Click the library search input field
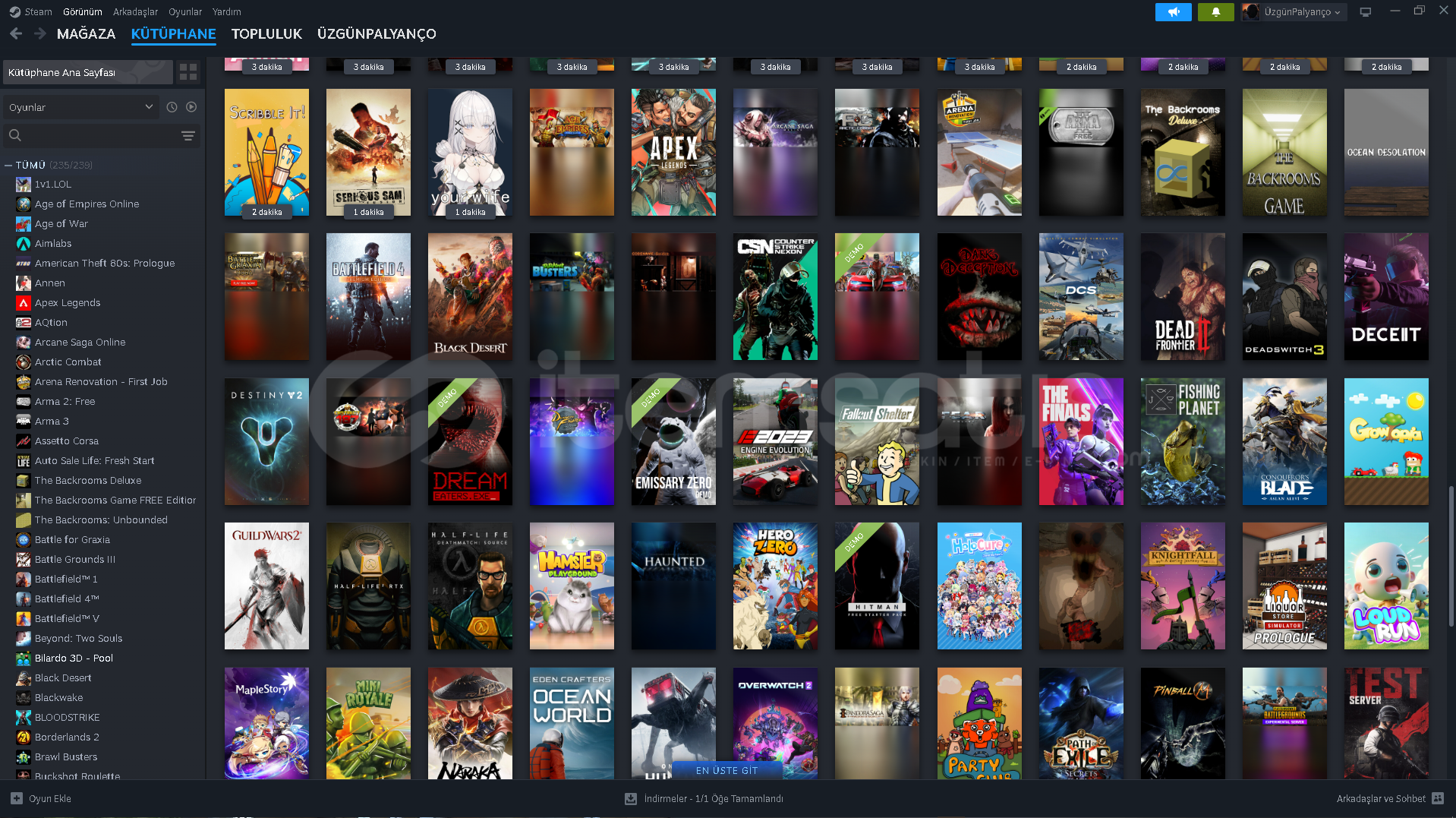The image size is (1456, 818). (102, 136)
